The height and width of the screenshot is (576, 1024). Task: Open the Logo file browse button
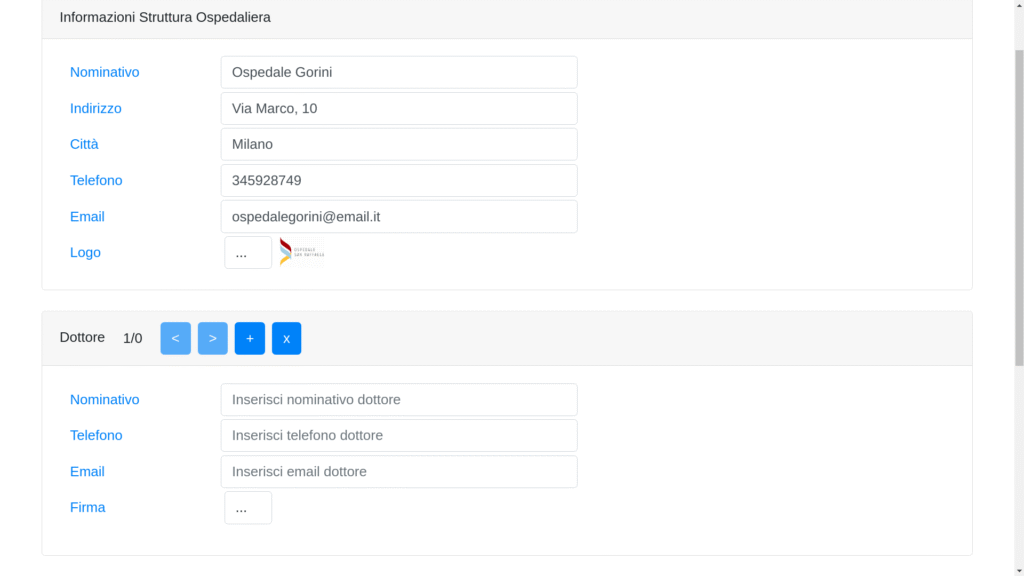(x=247, y=253)
